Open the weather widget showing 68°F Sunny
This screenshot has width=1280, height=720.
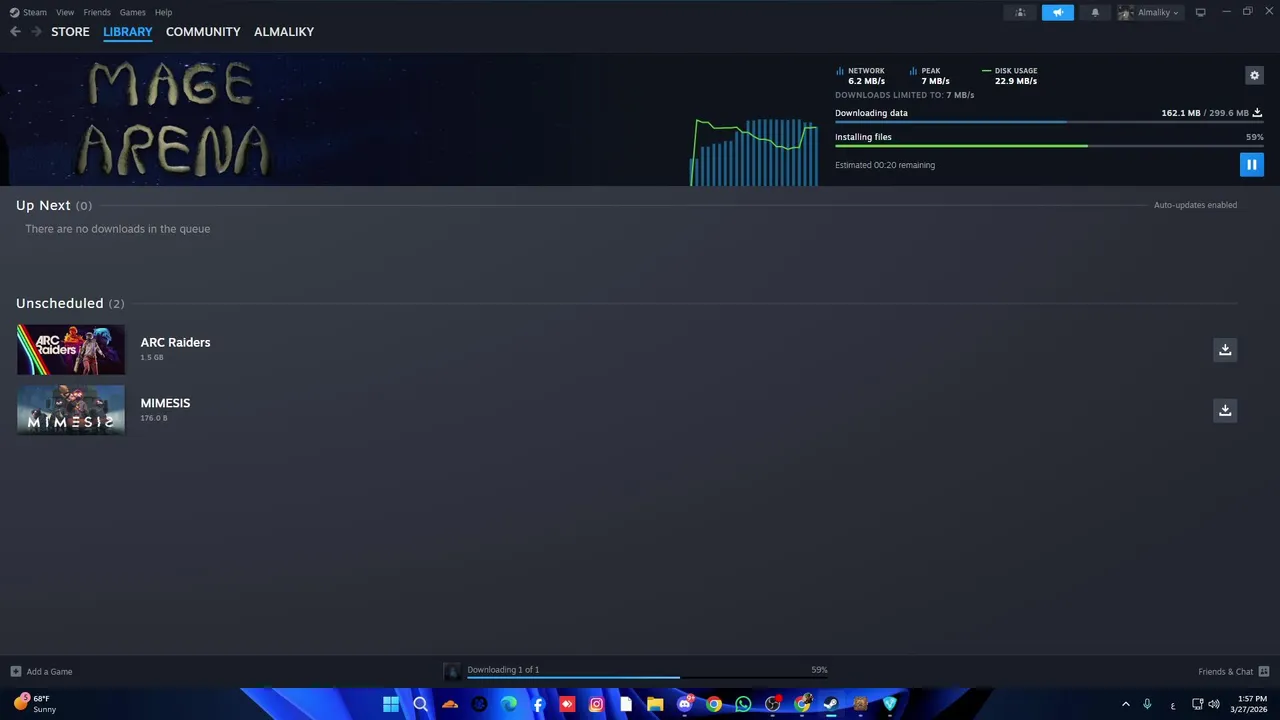tap(34, 704)
